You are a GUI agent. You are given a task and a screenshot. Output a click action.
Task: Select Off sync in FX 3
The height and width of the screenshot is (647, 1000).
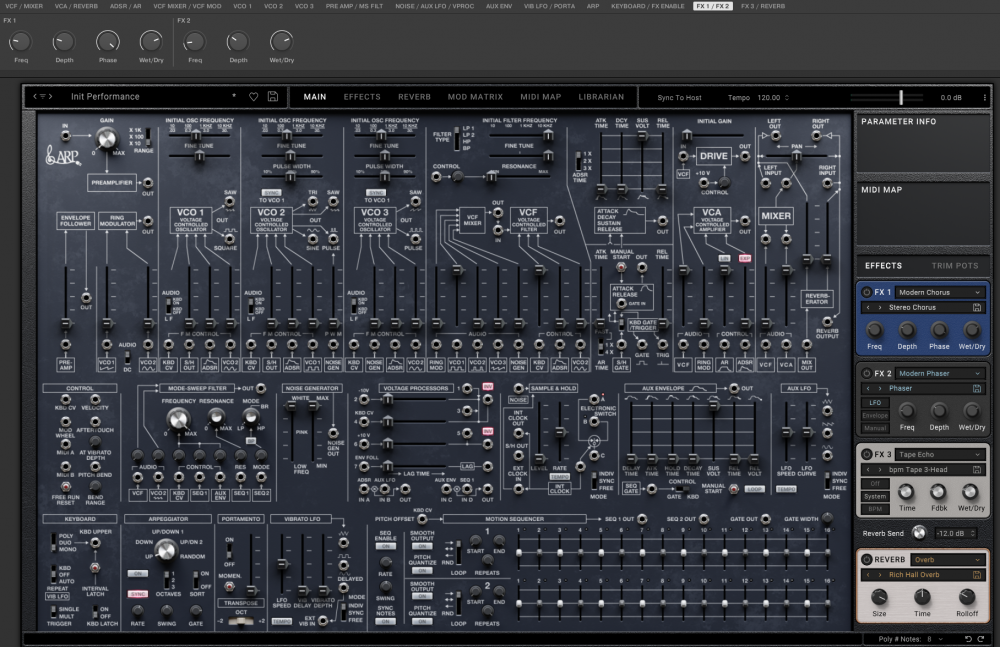click(x=875, y=484)
